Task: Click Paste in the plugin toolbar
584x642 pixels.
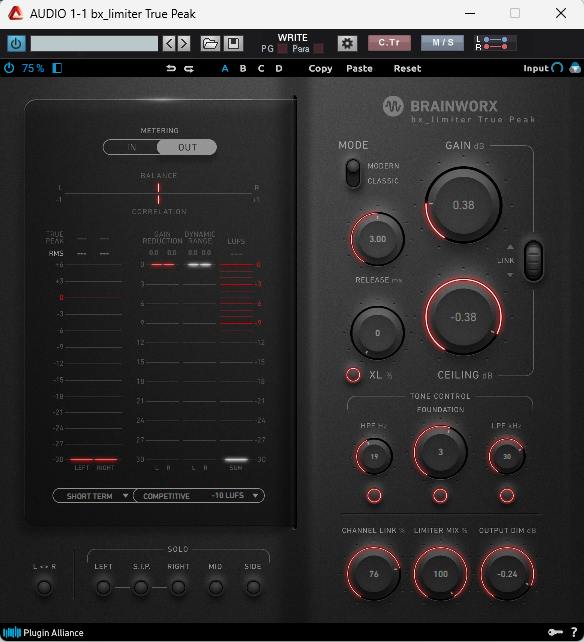Action: tap(359, 68)
